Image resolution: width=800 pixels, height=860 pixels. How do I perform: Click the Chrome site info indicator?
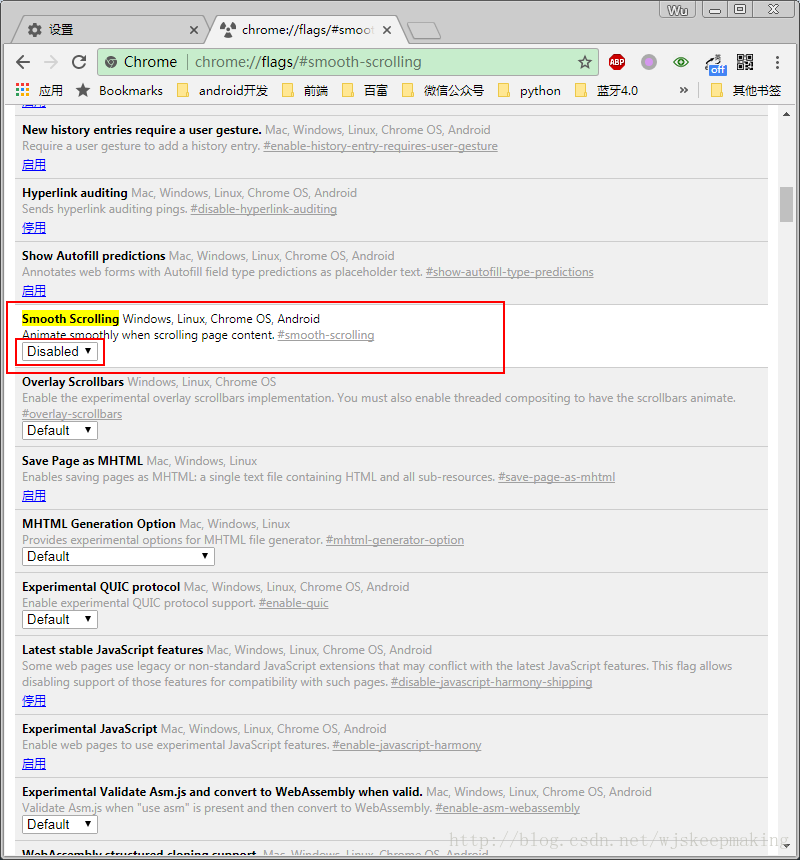[x=142, y=62]
